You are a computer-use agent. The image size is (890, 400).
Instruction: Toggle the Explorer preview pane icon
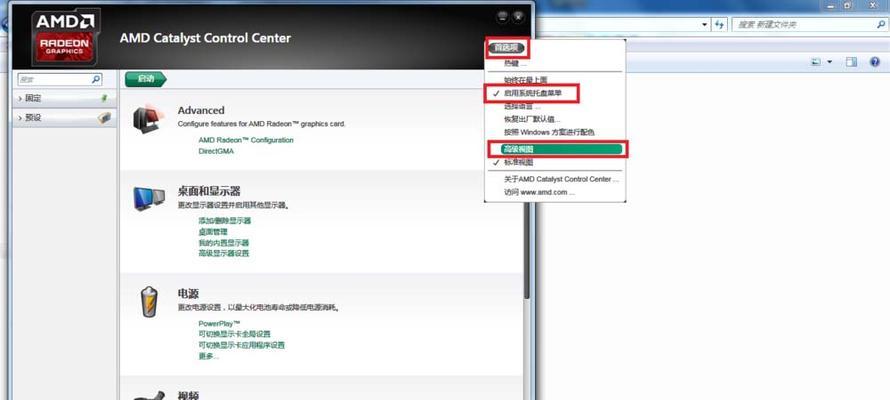(x=851, y=62)
